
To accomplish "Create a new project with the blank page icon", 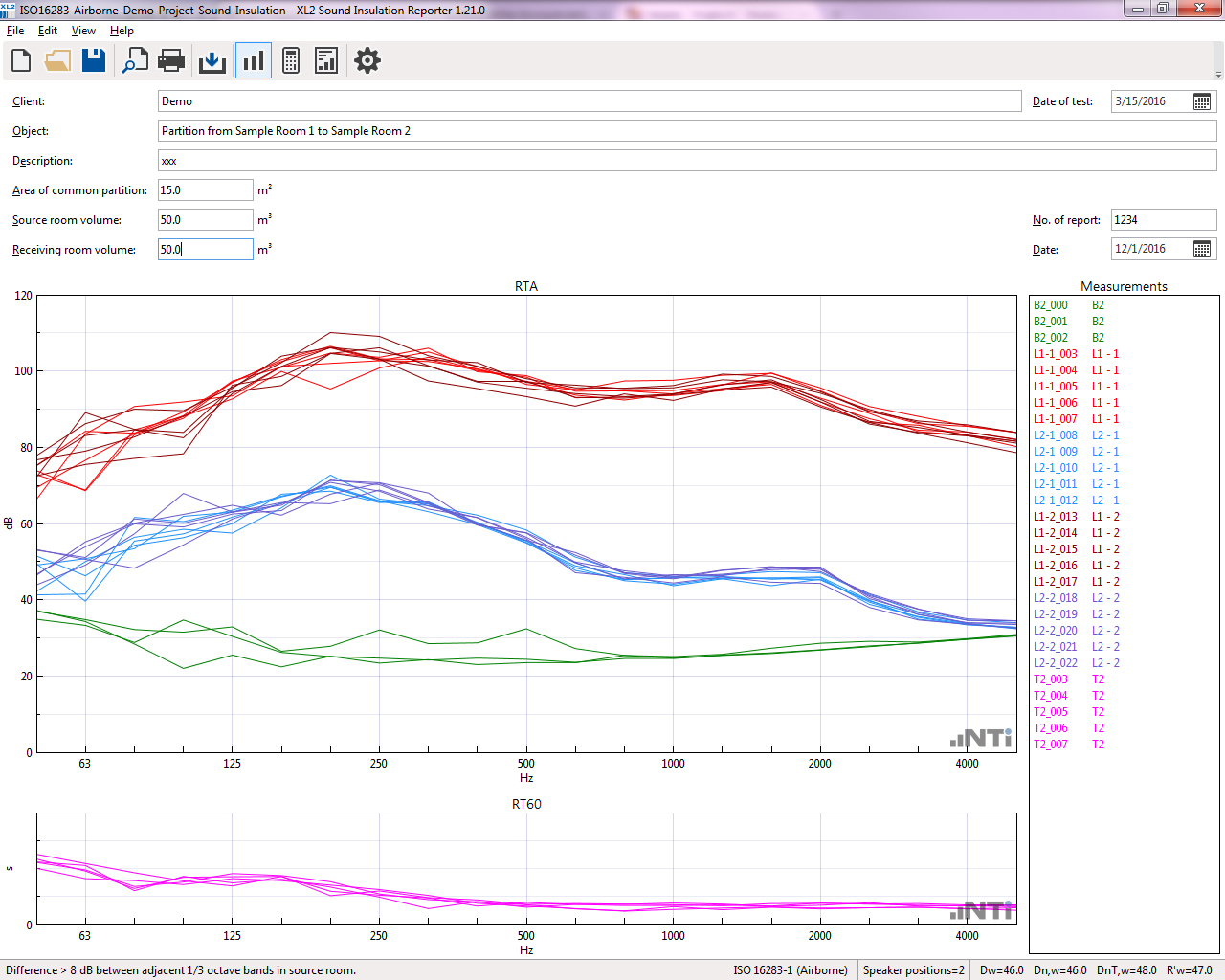I will [21, 61].
